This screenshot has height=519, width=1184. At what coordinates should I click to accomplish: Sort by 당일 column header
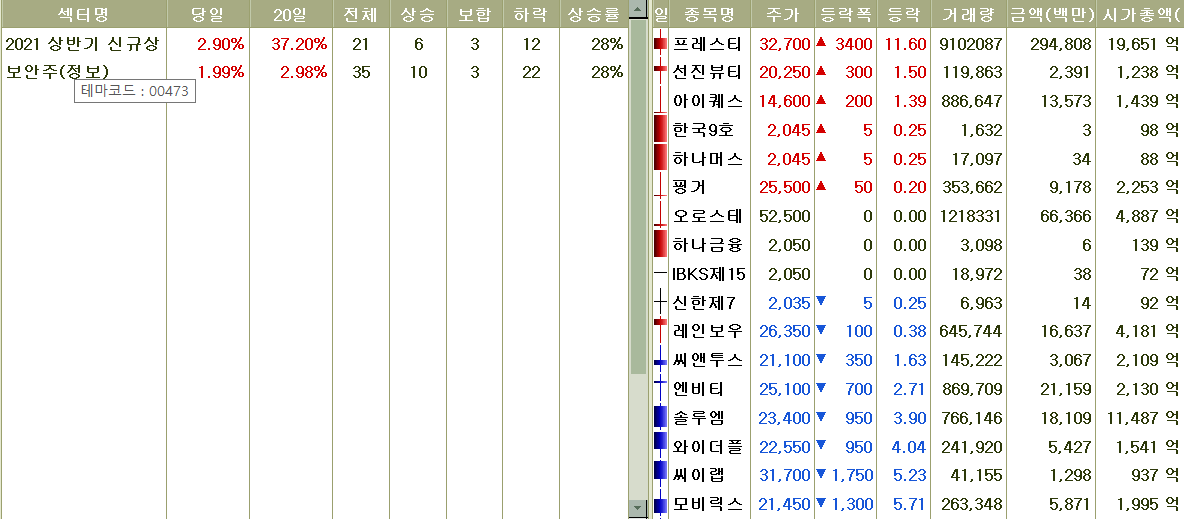[x=208, y=14]
